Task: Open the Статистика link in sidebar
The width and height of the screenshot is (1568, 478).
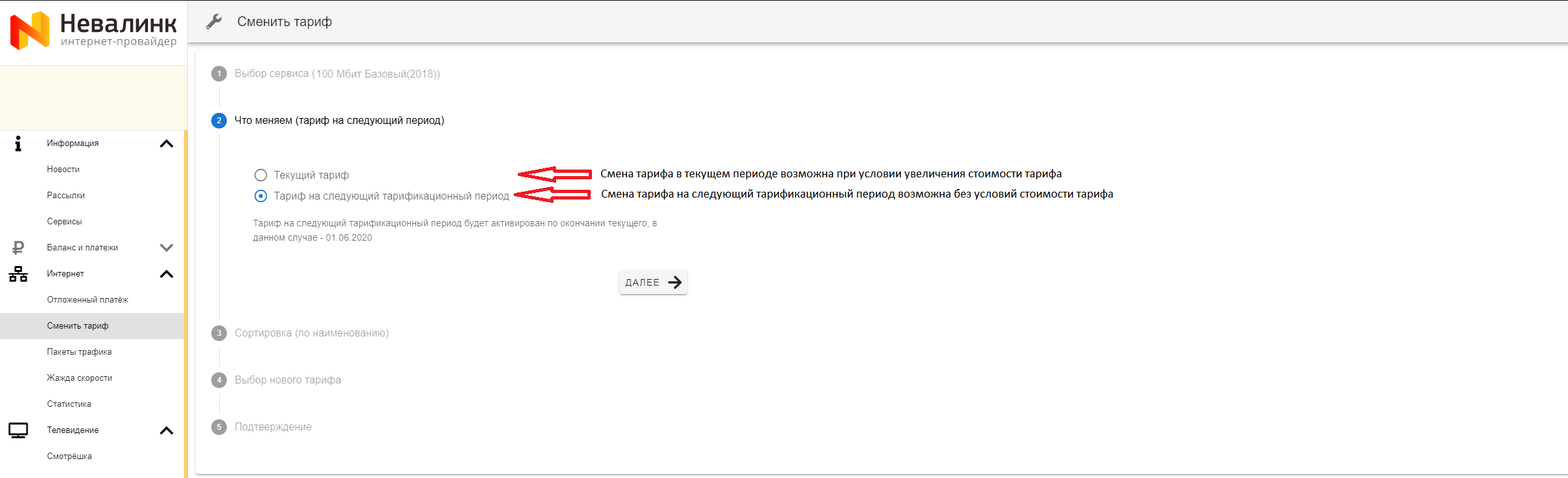Action: pos(69,404)
